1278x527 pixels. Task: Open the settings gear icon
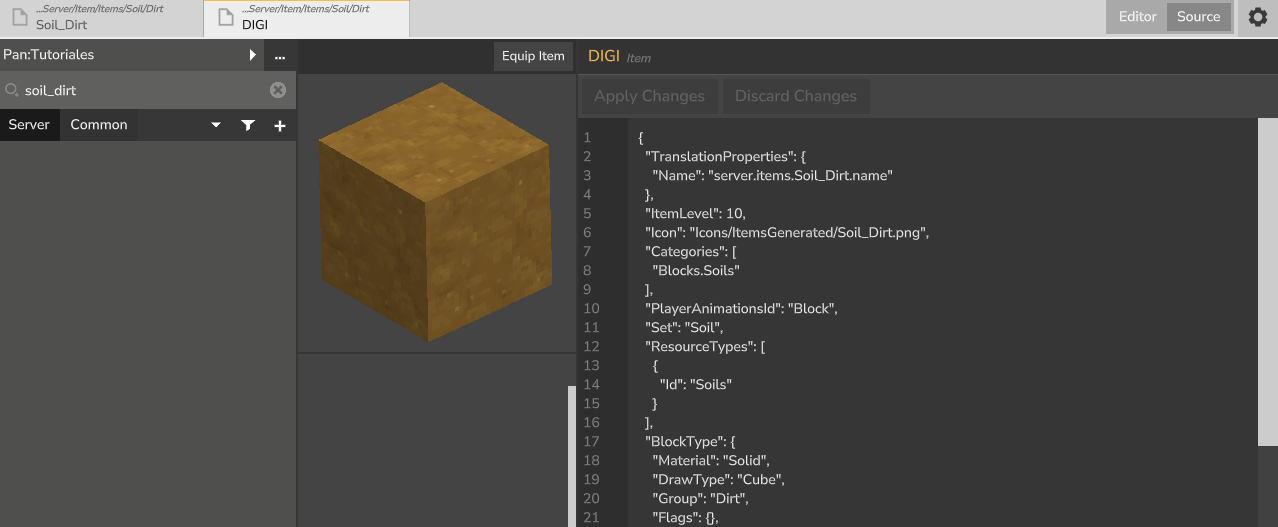[1258, 17]
